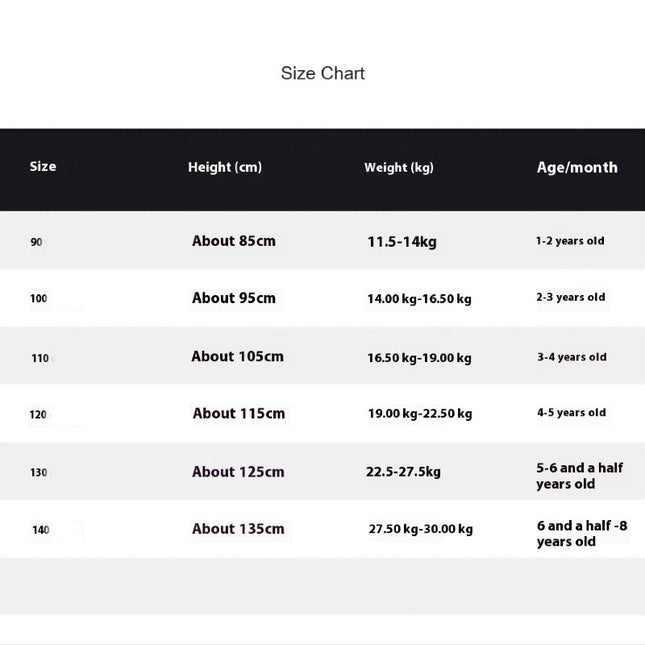Viewport: 645px width, 645px height.
Task: Click the About 85cm height cell
Action: pos(234,241)
